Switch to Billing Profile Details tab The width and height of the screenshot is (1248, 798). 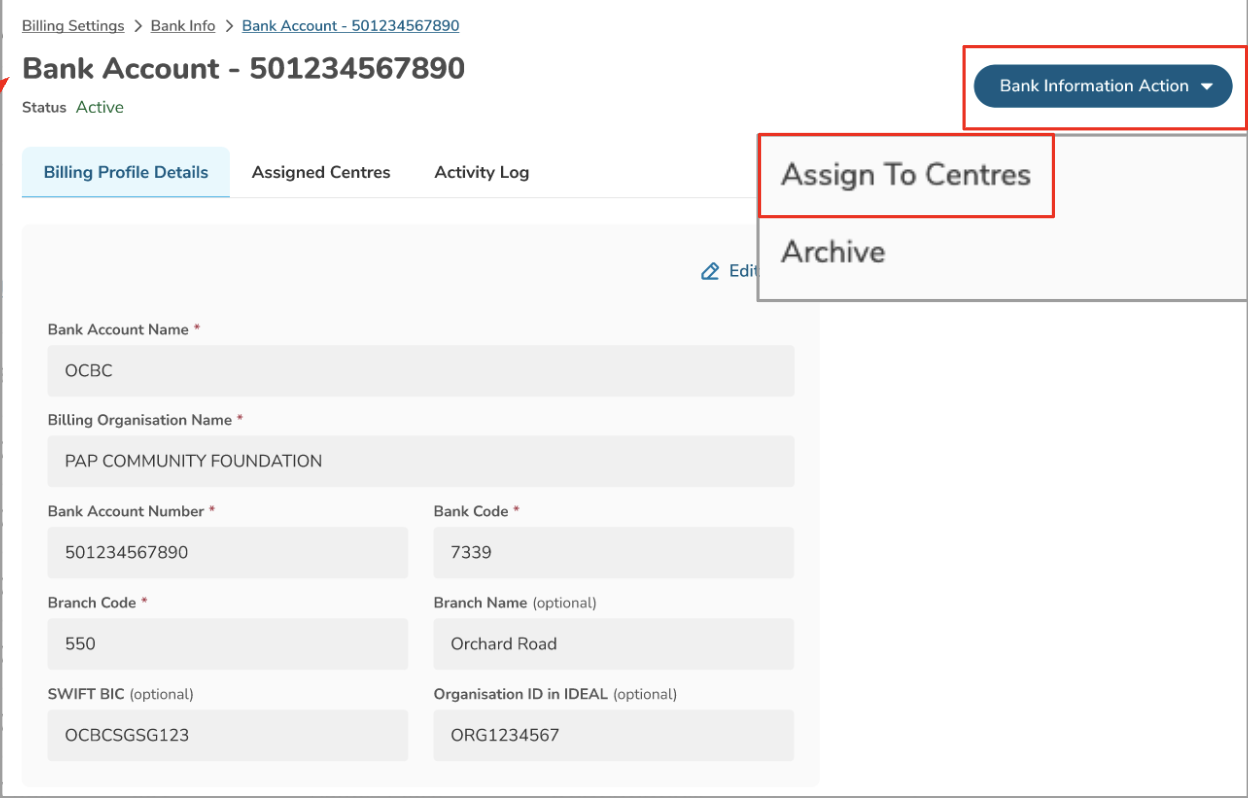click(126, 172)
